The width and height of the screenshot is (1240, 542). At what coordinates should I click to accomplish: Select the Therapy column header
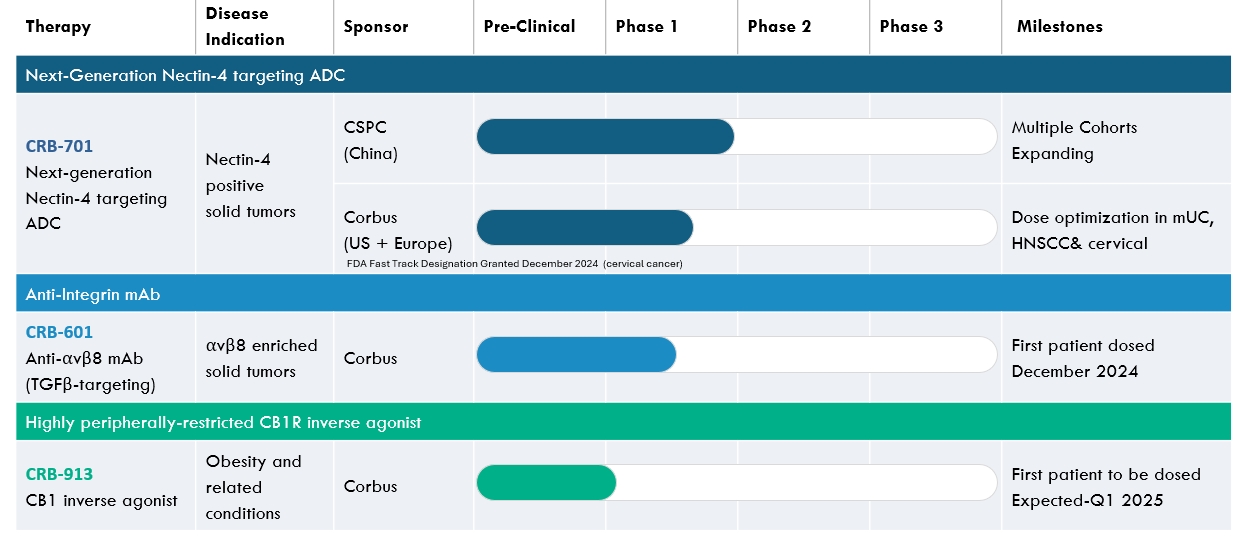(x=58, y=27)
